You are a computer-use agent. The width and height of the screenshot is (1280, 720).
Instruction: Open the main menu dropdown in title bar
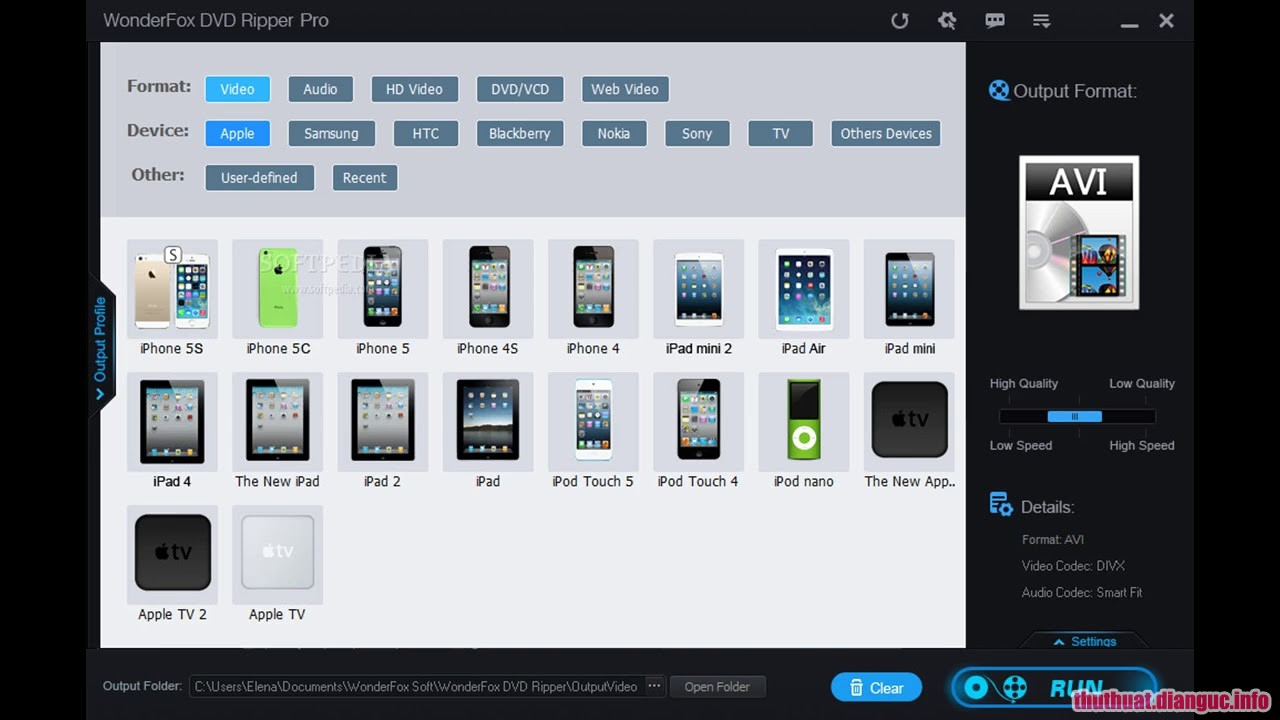click(x=1041, y=20)
